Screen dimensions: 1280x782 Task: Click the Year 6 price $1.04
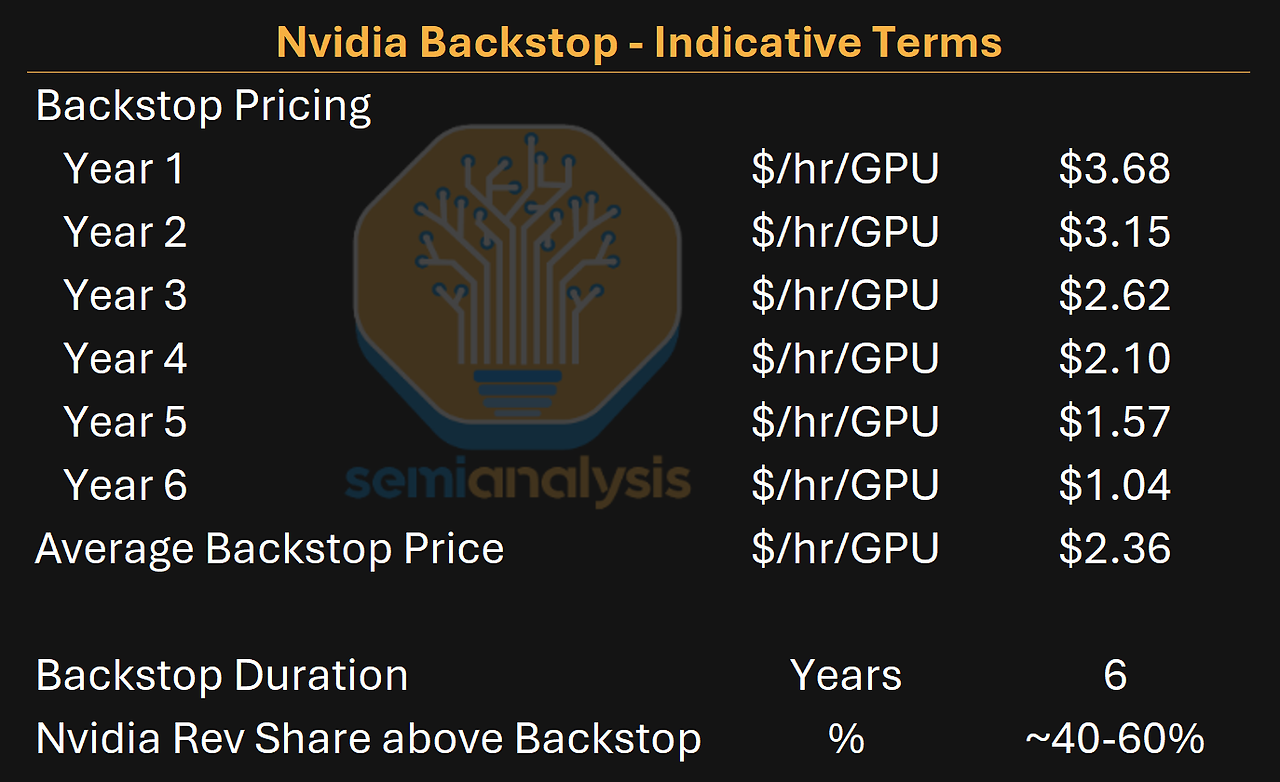(1115, 484)
